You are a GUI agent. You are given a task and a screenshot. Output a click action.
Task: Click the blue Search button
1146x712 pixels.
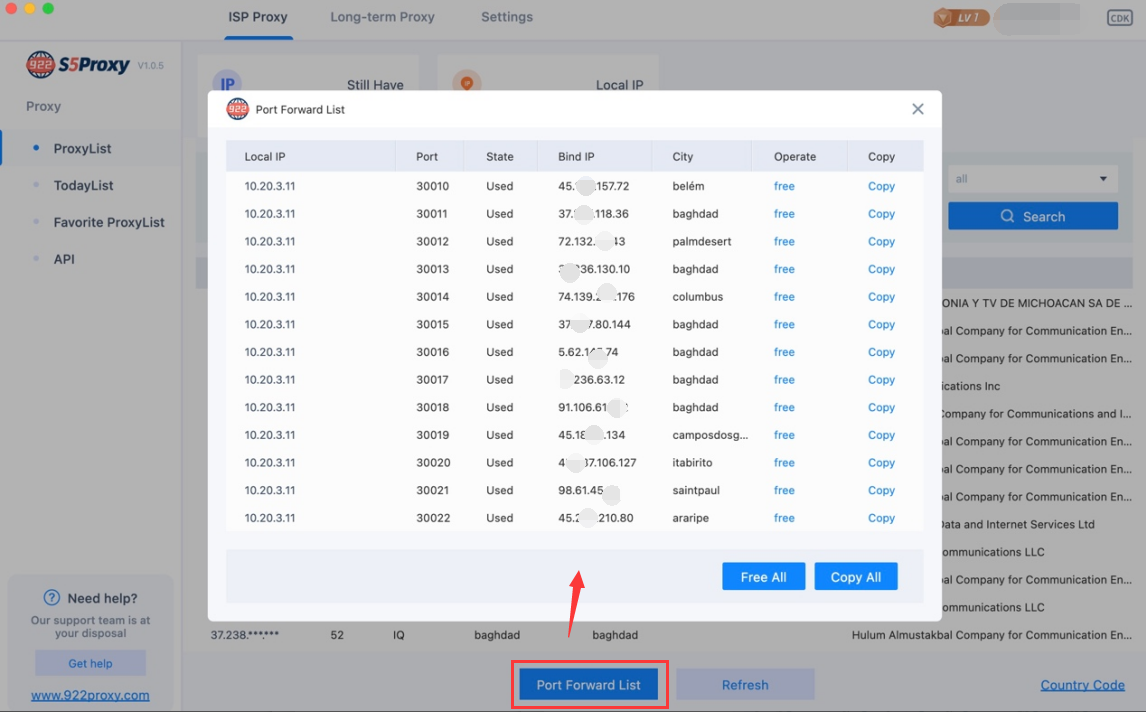pos(1033,216)
